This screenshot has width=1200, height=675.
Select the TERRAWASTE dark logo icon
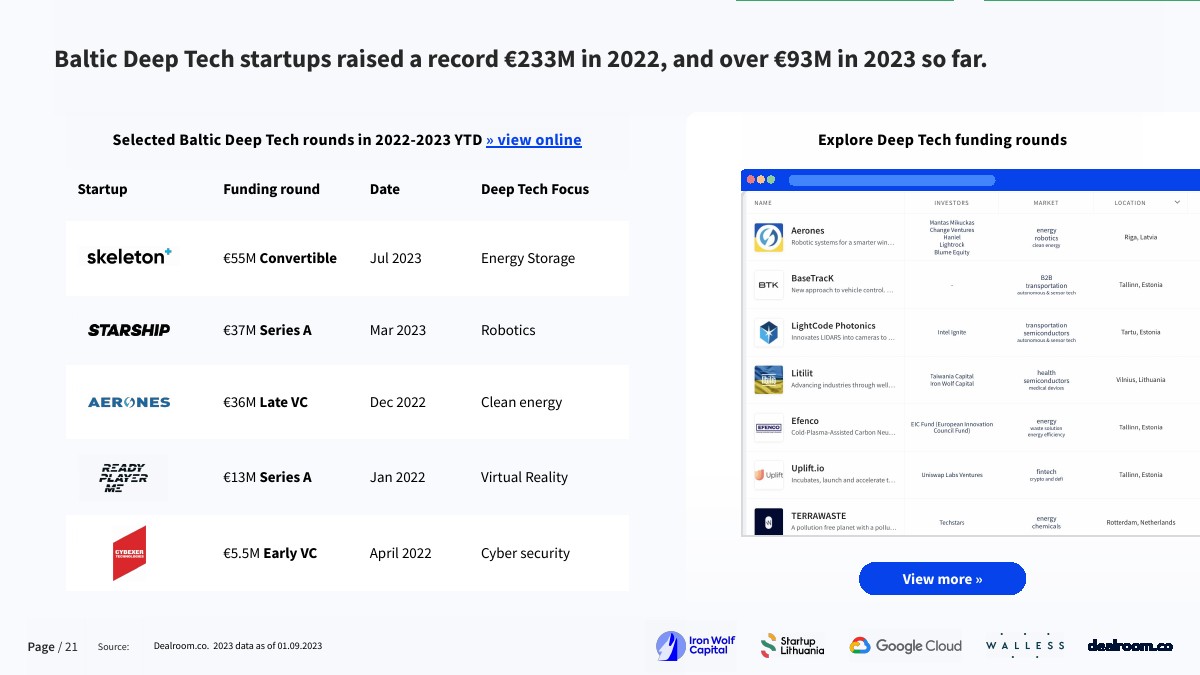tap(768, 521)
